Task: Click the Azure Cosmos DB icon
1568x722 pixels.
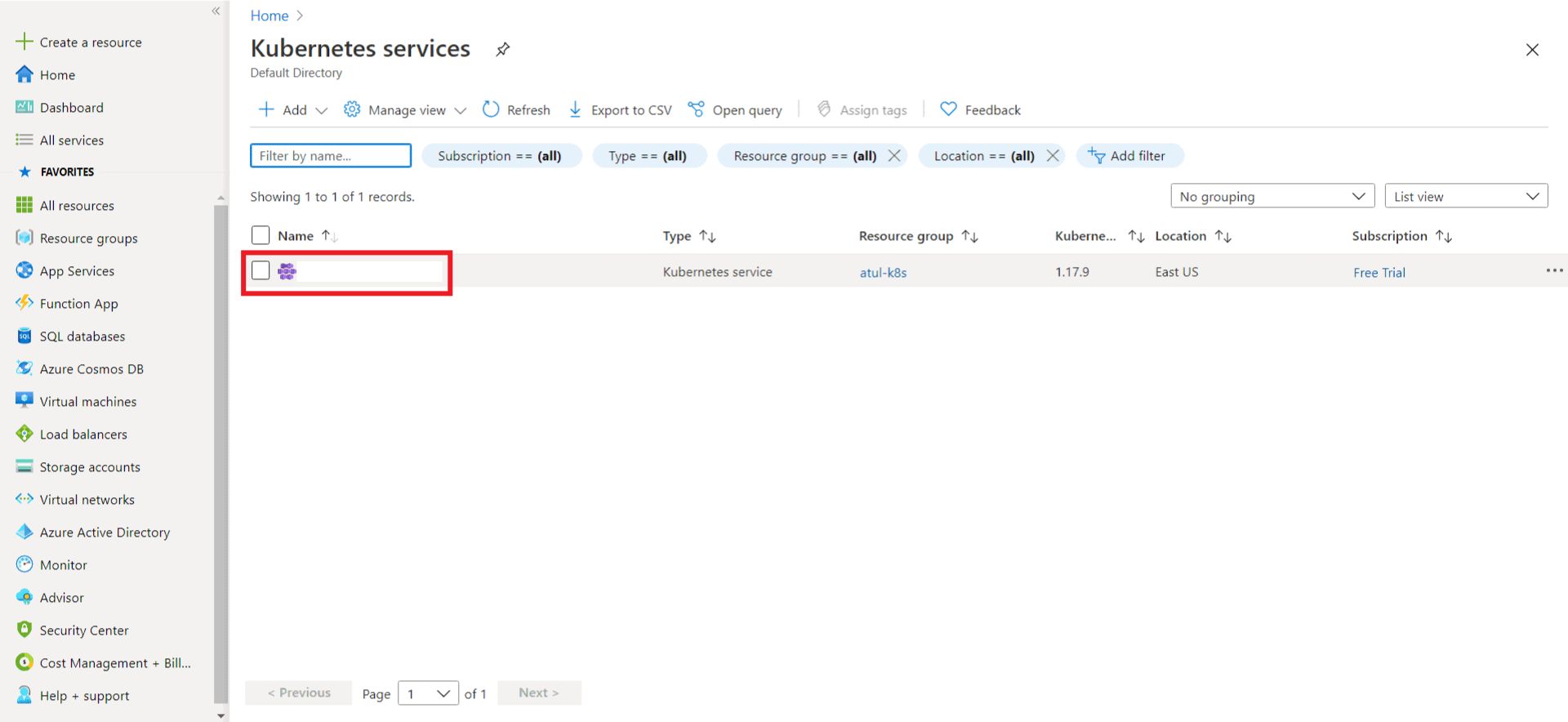Action: coord(24,368)
